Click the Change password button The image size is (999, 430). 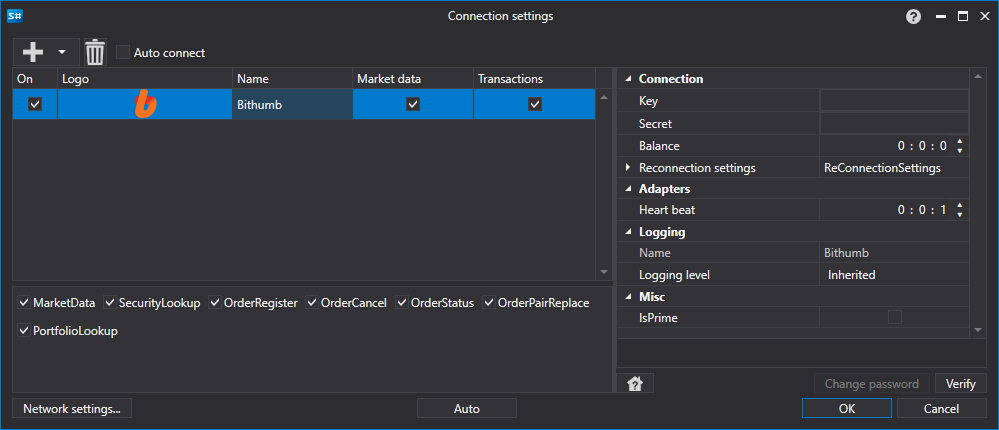(x=872, y=383)
